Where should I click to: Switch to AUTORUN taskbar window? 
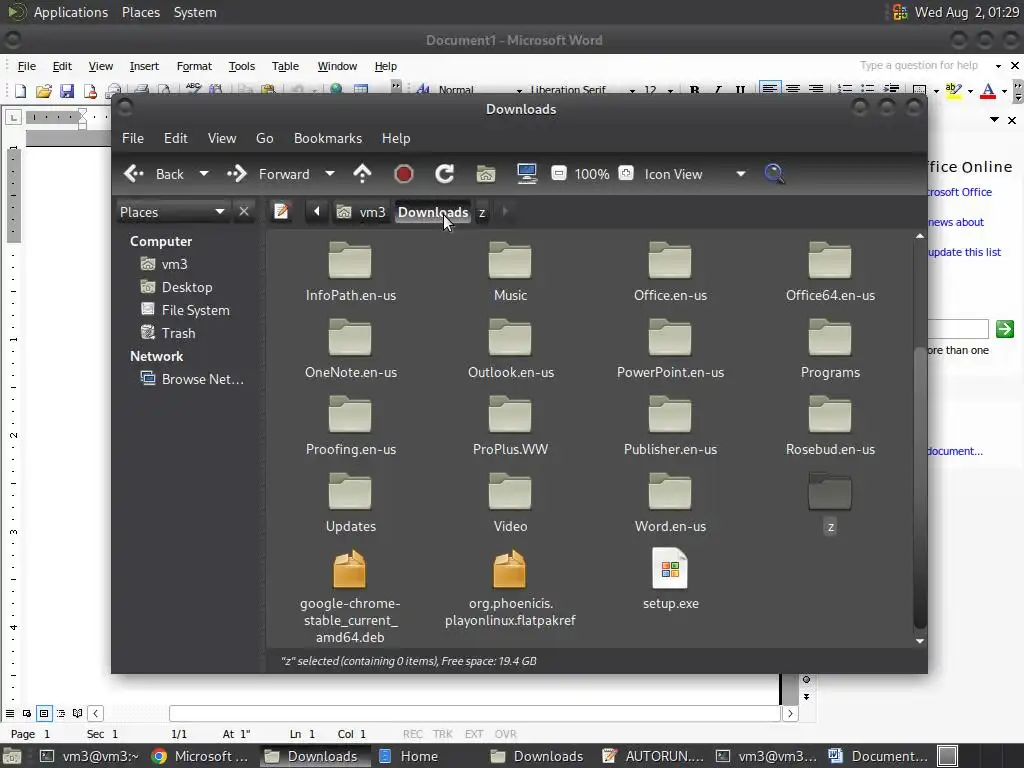654,756
